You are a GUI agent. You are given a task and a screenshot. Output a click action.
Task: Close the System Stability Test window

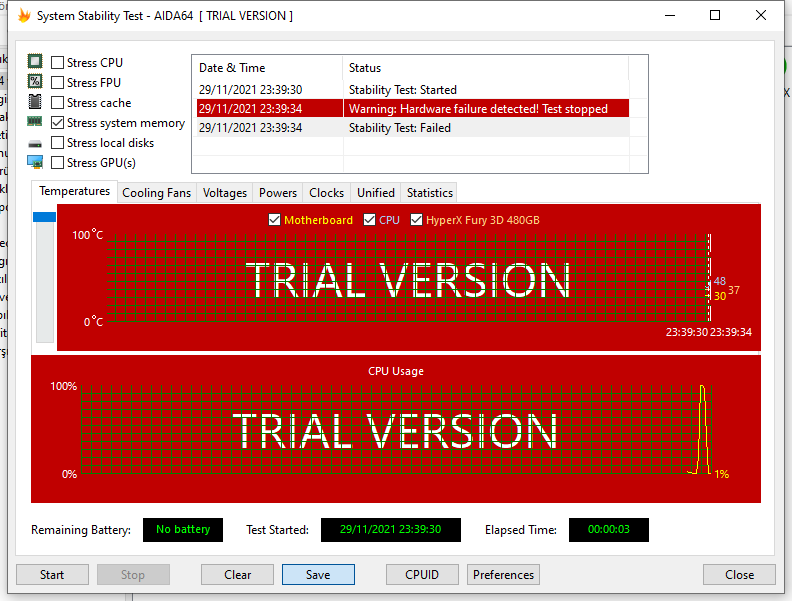739,575
